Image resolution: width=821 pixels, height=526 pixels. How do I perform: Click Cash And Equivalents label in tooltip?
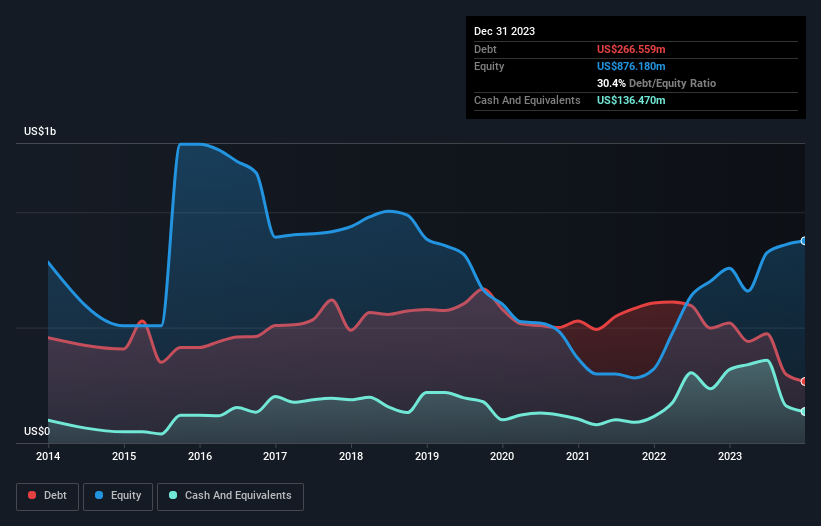coord(527,100)
